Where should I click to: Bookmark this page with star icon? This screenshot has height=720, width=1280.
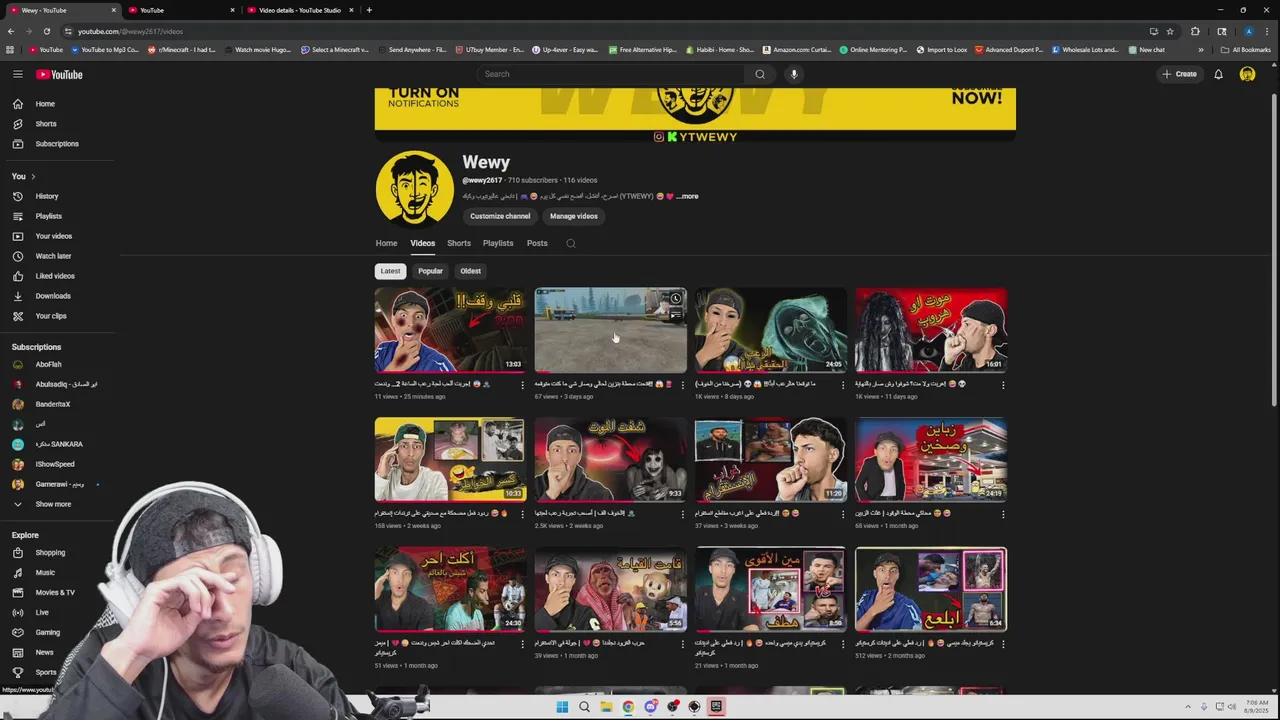point(1170,31)
